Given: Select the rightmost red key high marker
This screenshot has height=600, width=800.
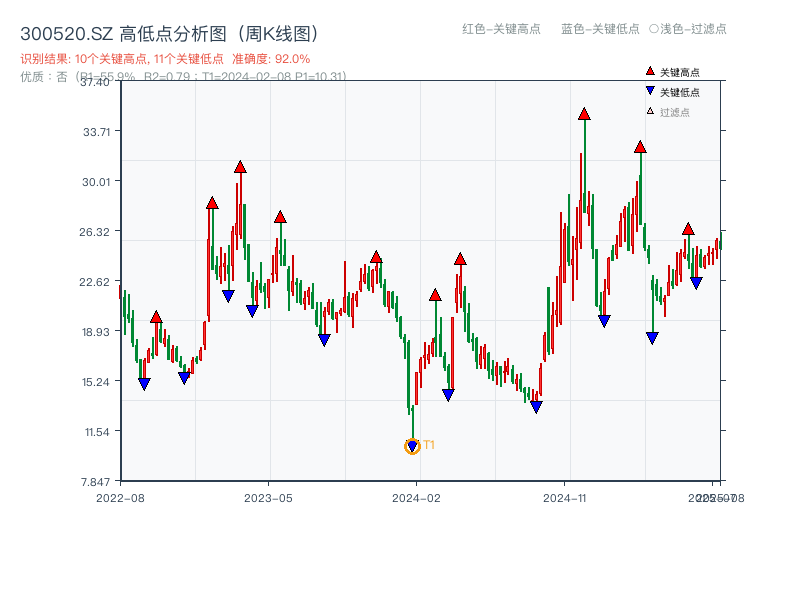Looking at the screenshot, I should tap(688, 228).
